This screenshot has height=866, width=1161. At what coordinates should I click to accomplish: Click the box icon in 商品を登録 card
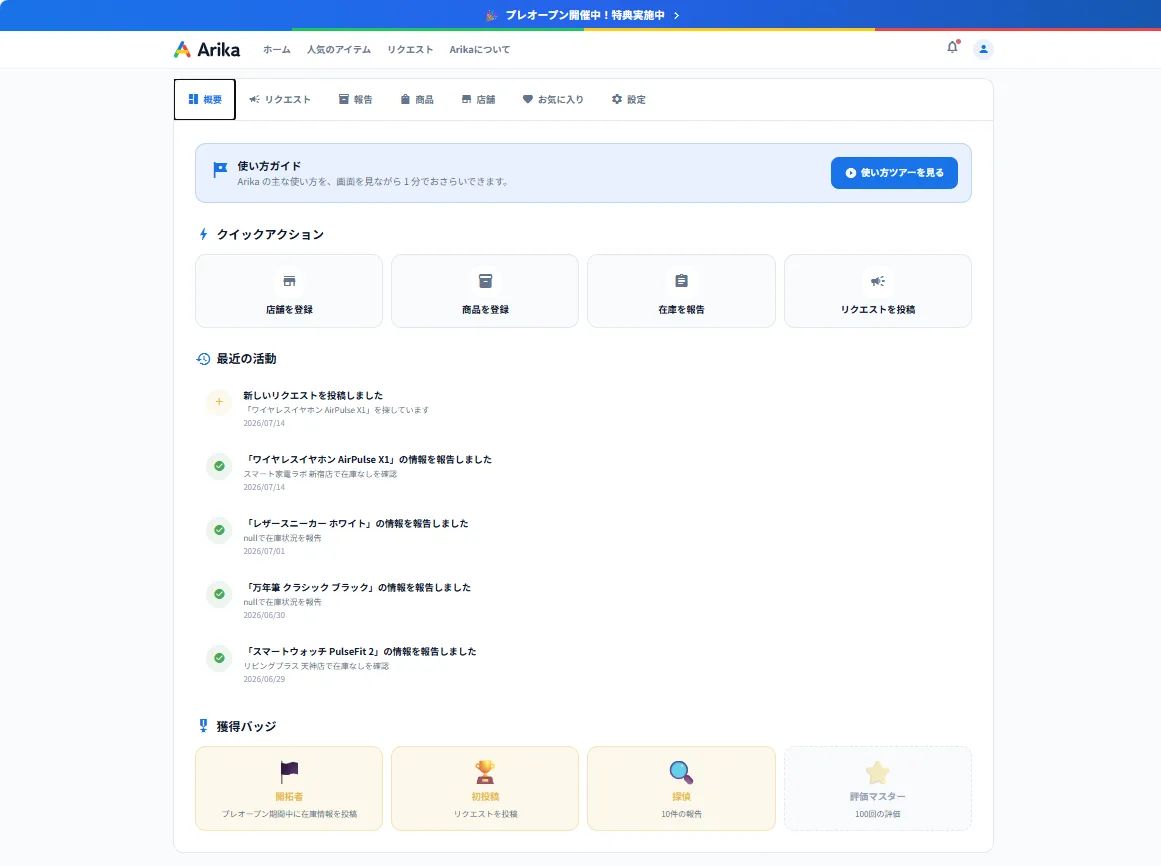pos(485,281)
